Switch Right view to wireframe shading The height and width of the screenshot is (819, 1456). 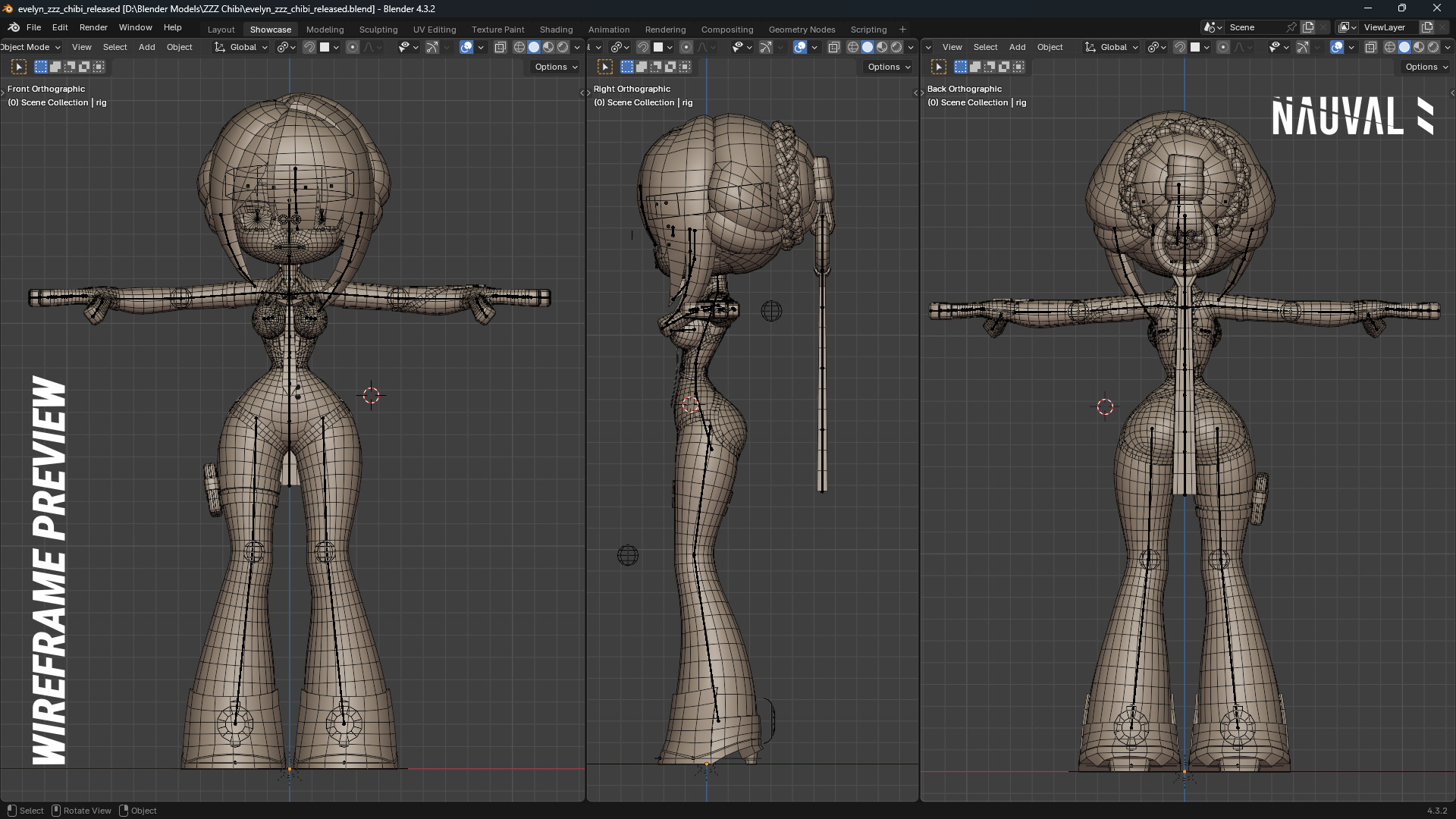853,47
